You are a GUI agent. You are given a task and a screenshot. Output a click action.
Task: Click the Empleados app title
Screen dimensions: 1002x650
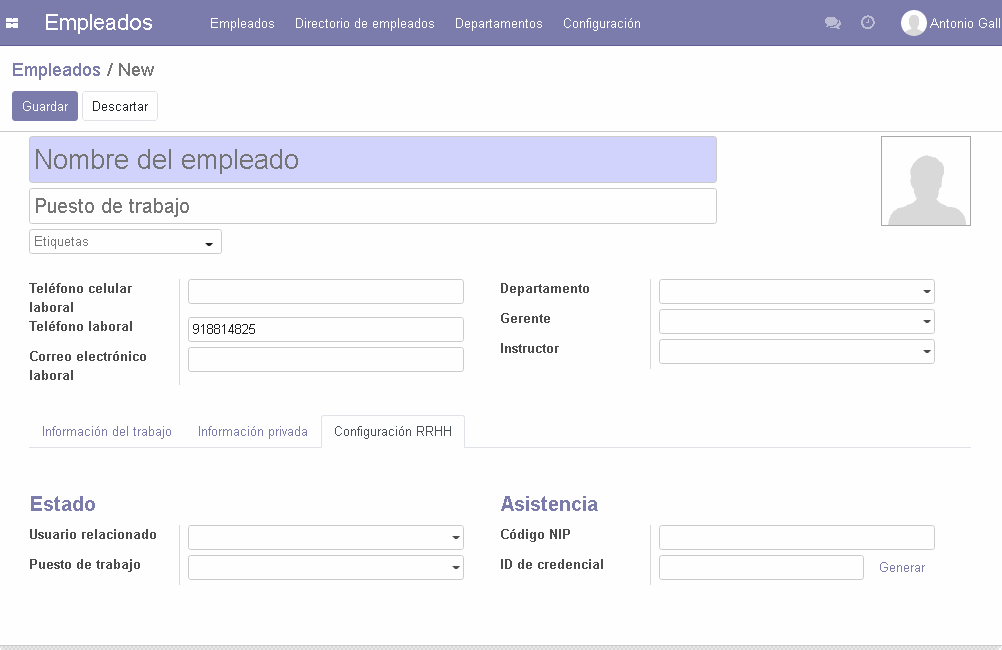click(98, 23)
